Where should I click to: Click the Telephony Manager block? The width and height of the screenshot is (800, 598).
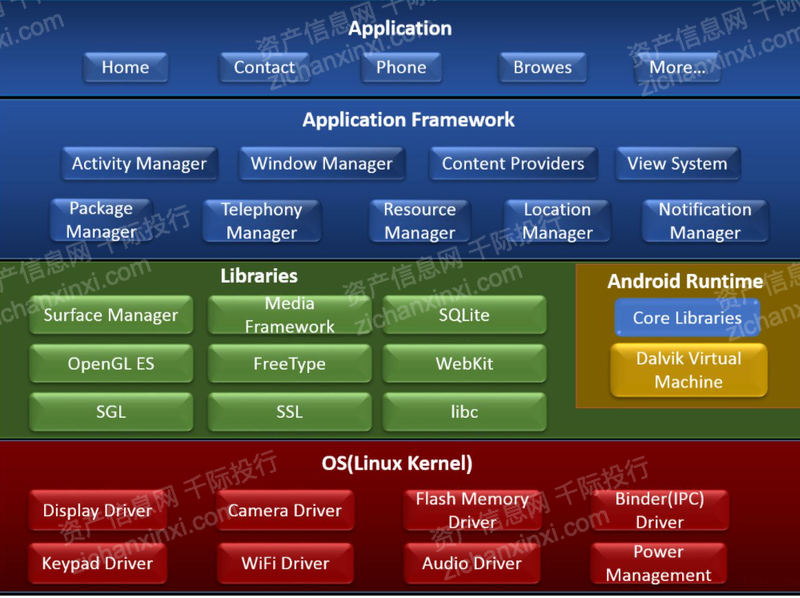tap(261, 221)
